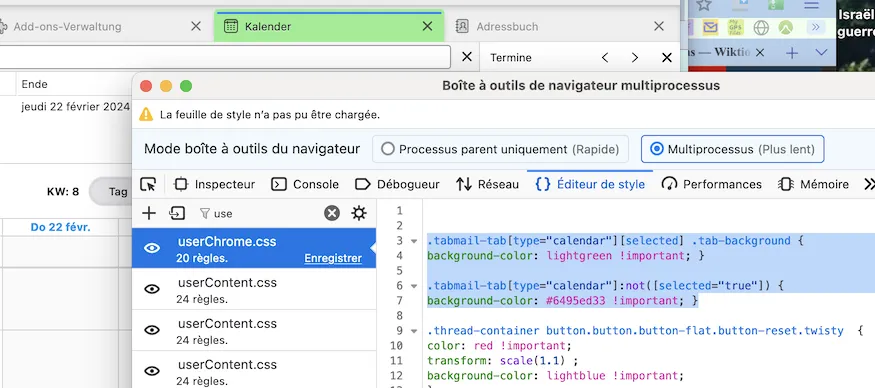This screenshot has width=875, height=388.
Task: Select Processus parent uniquement radio button
Action: (388, 149)
